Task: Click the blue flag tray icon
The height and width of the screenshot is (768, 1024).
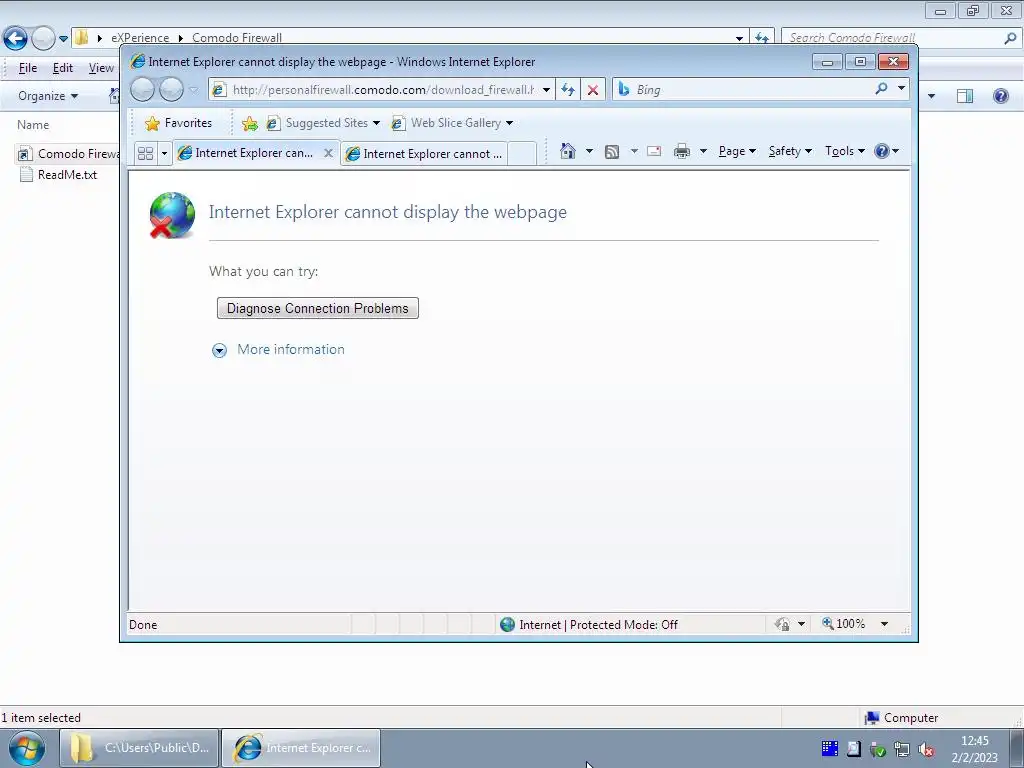Action: pyautogui.click(x=829, y=748)
